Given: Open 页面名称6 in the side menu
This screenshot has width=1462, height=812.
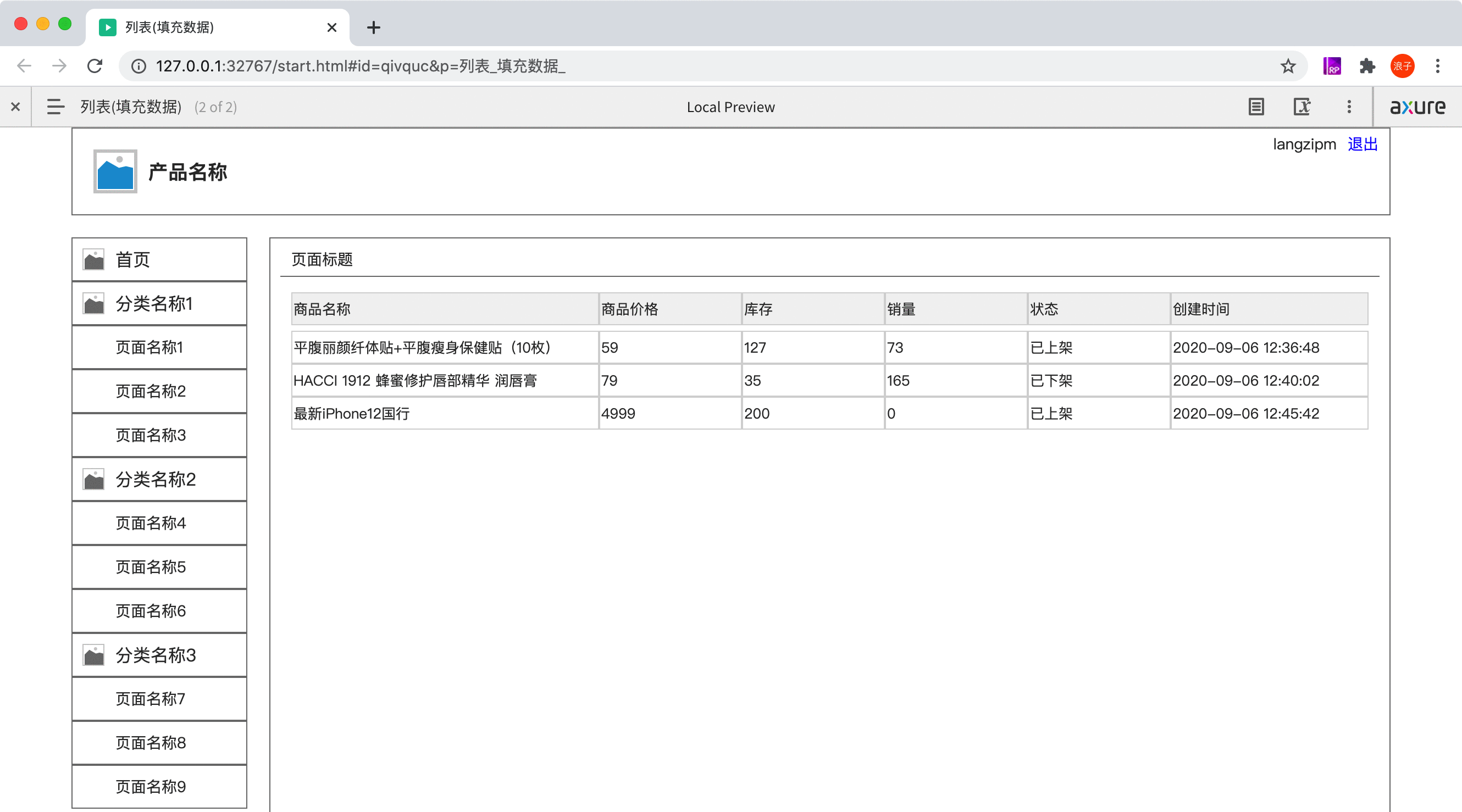Looking at the screenshot, I should tap(159, 611).
